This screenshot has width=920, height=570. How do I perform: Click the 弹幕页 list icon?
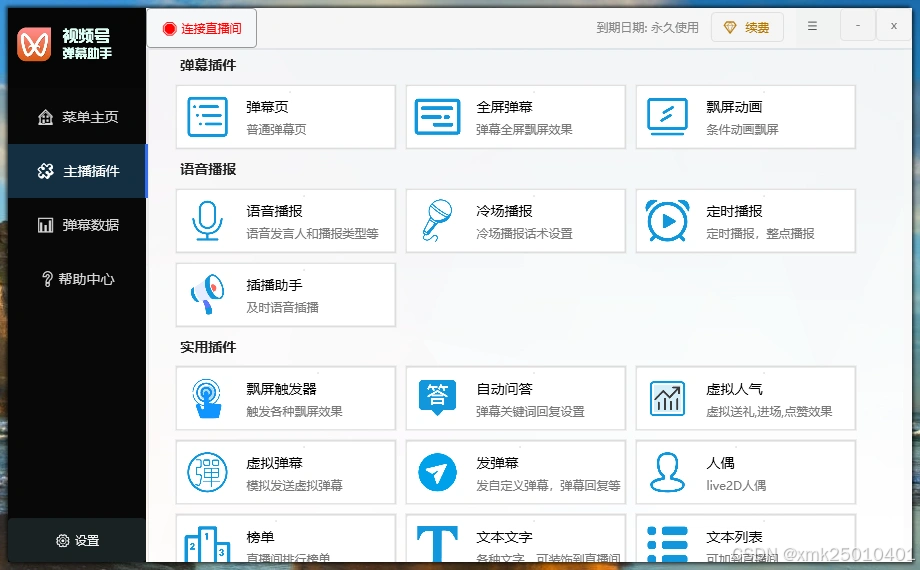(207, 117)
